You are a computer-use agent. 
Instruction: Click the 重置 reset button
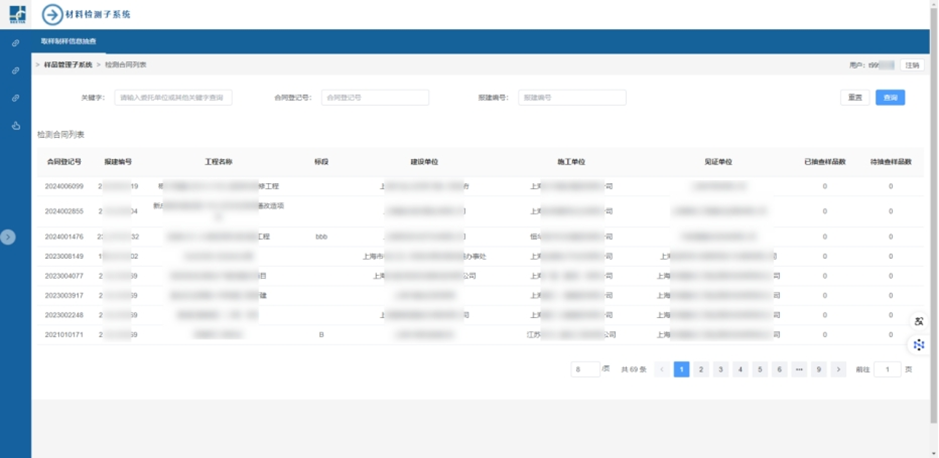(x=855, y=97)
